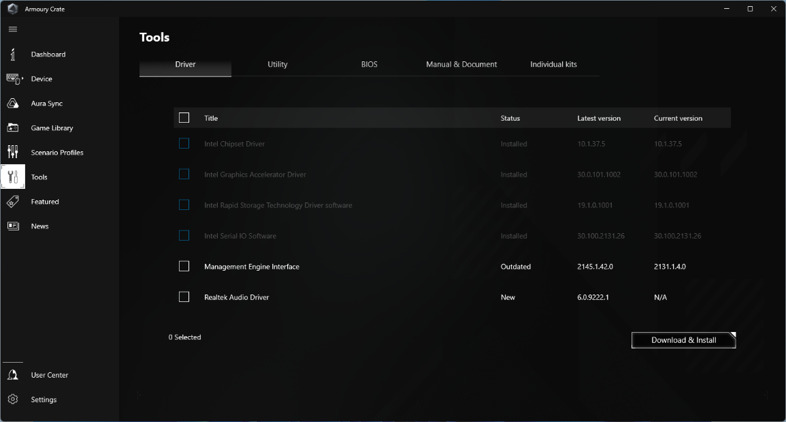Close the Armoury Crate window
Viewport: 786px width, 422px height.
pos(773,9)
